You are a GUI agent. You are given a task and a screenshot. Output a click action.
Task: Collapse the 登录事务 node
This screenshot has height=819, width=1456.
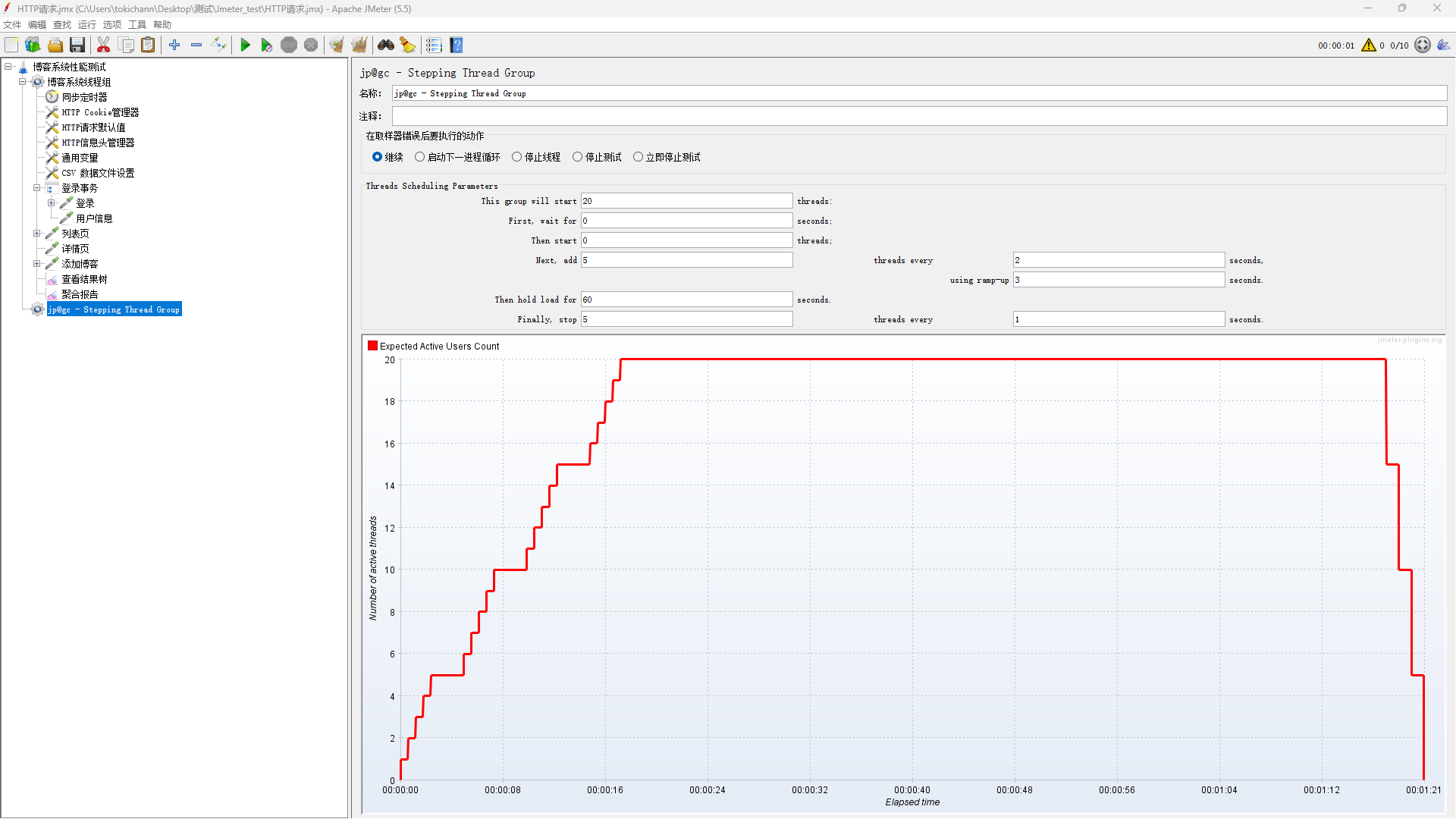[x=36, y=188]
